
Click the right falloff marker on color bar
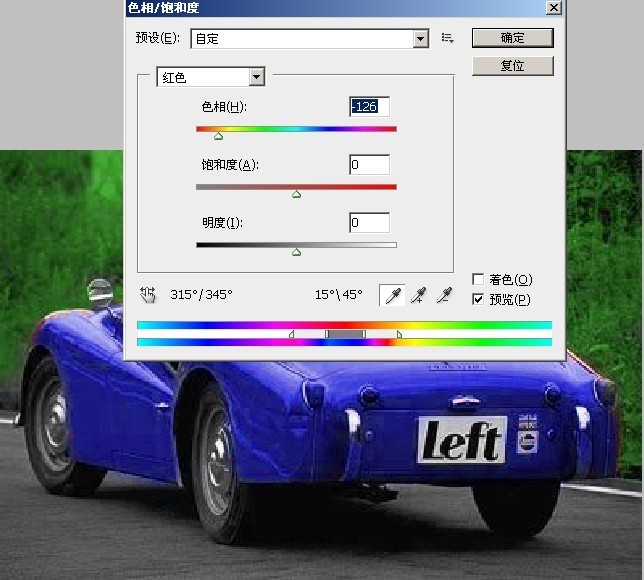(399, 334)
